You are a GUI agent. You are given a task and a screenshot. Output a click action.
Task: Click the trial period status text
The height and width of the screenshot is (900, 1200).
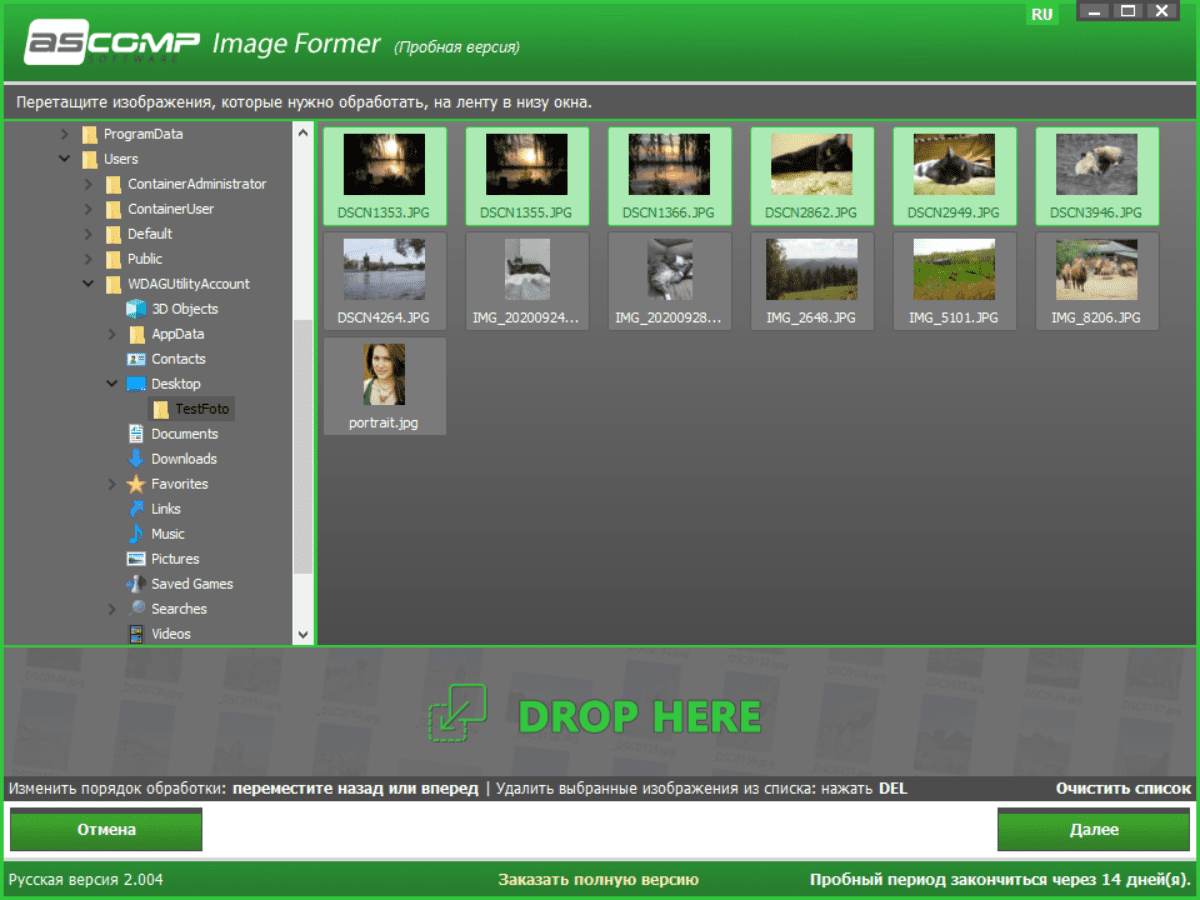pos(1001,880)
